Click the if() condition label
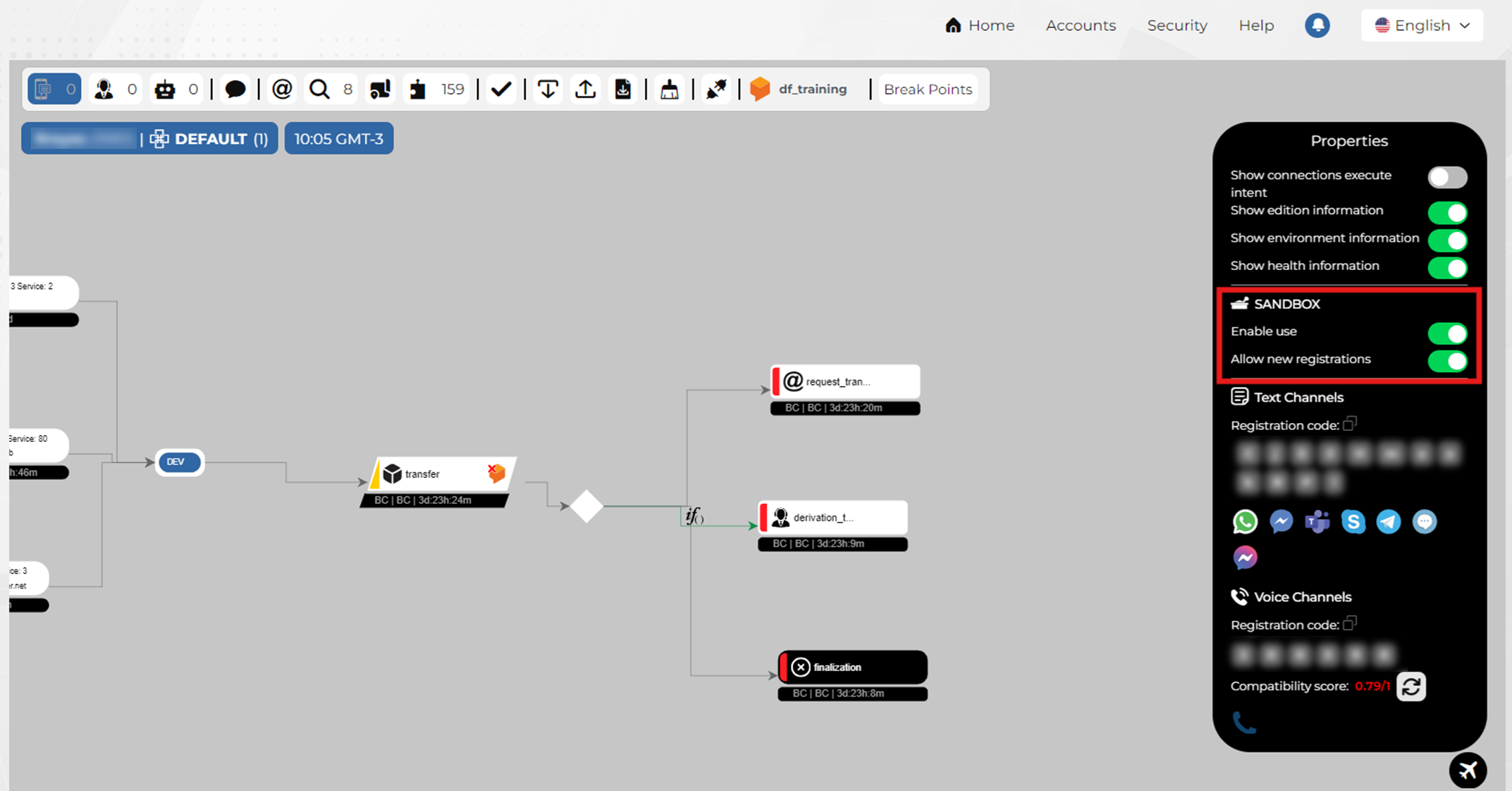1512x791 pixels. [694, 516]
